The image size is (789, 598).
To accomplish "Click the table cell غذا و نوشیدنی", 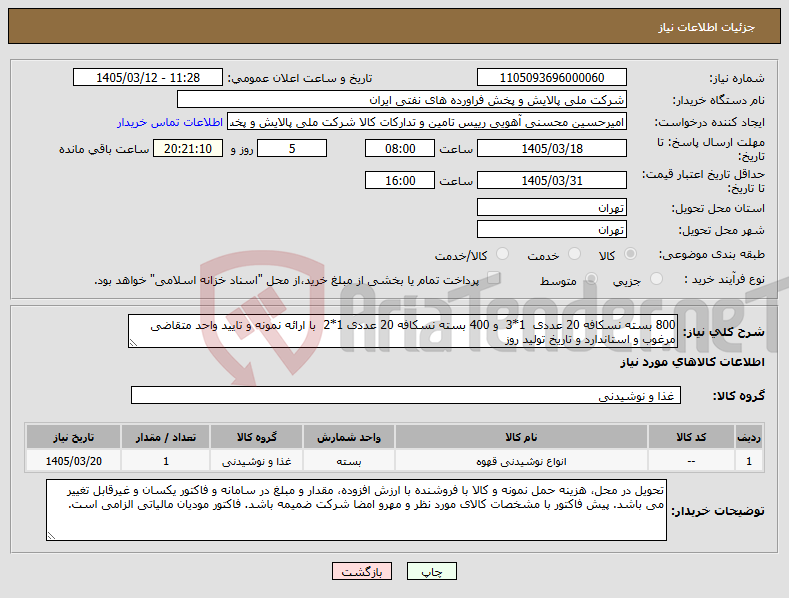I will click(x=257, y=461).
